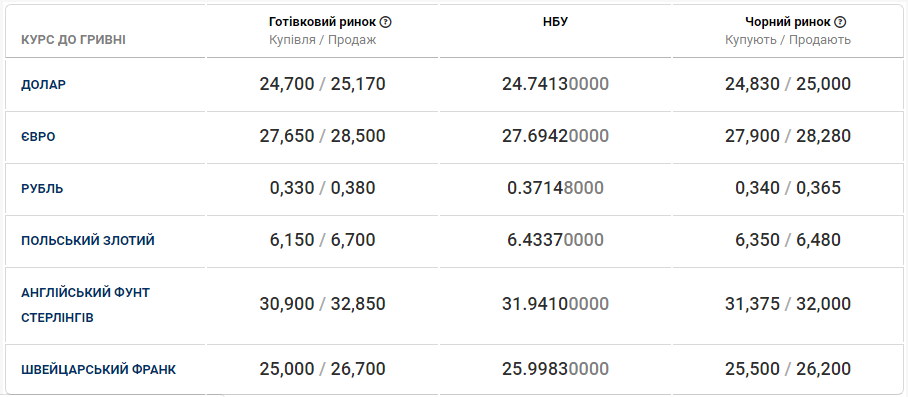The image size is (908, 397).
Task: Click the help icon next to Готівковий ринок
Action: point(386,23)
